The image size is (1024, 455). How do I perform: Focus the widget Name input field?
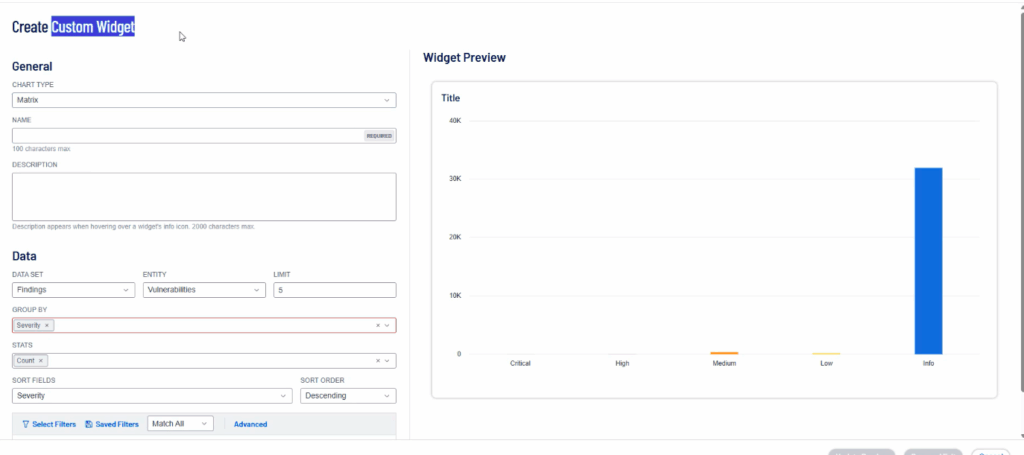pos(187,136)
